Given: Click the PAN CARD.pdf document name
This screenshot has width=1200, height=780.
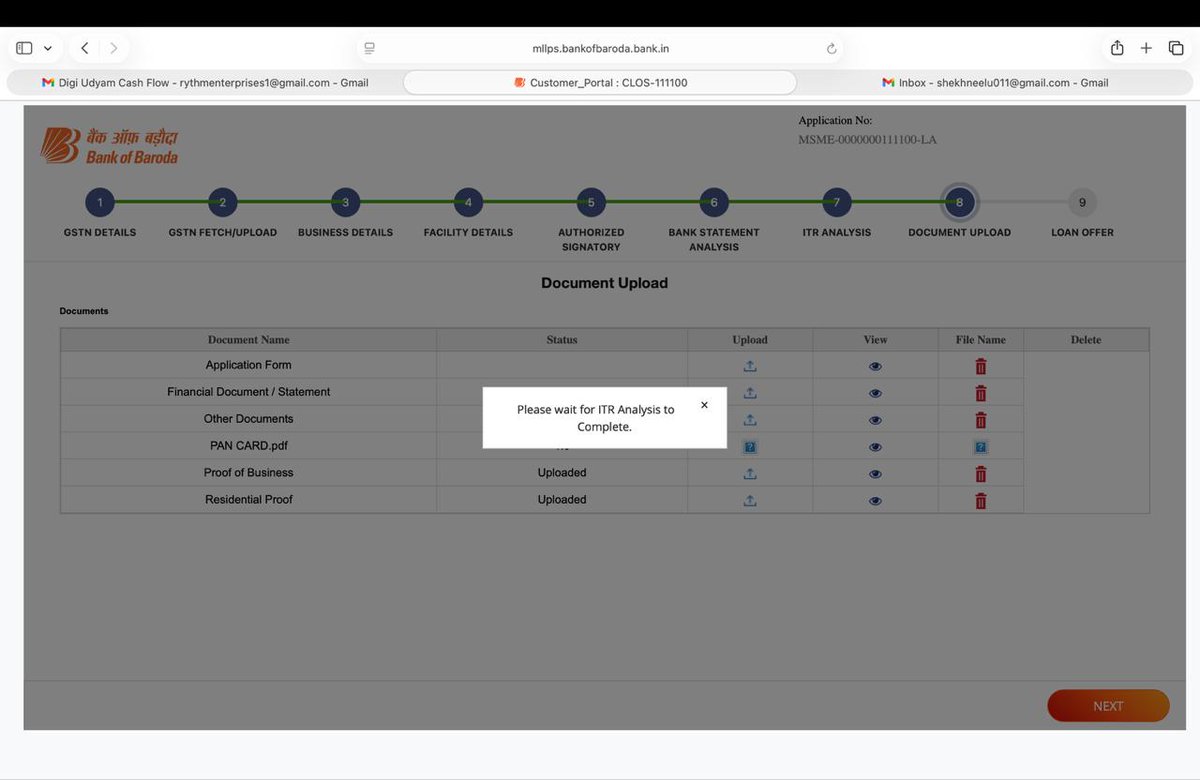Looking at the screenshot, I should [249, 446].
